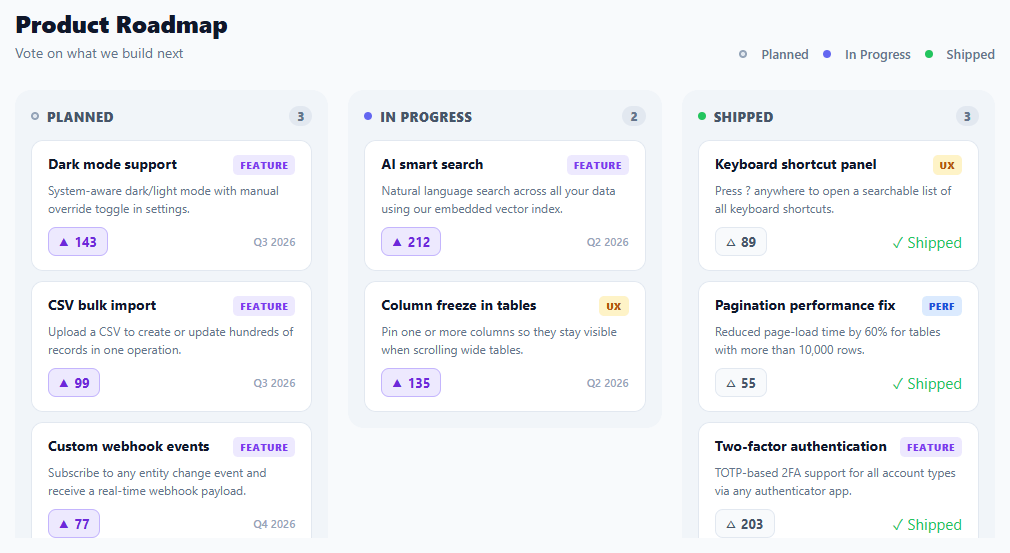Click the UX tag on Column freeze in tables
The width and height of the screenshot is (1010, 553).
tap(614, 306)
